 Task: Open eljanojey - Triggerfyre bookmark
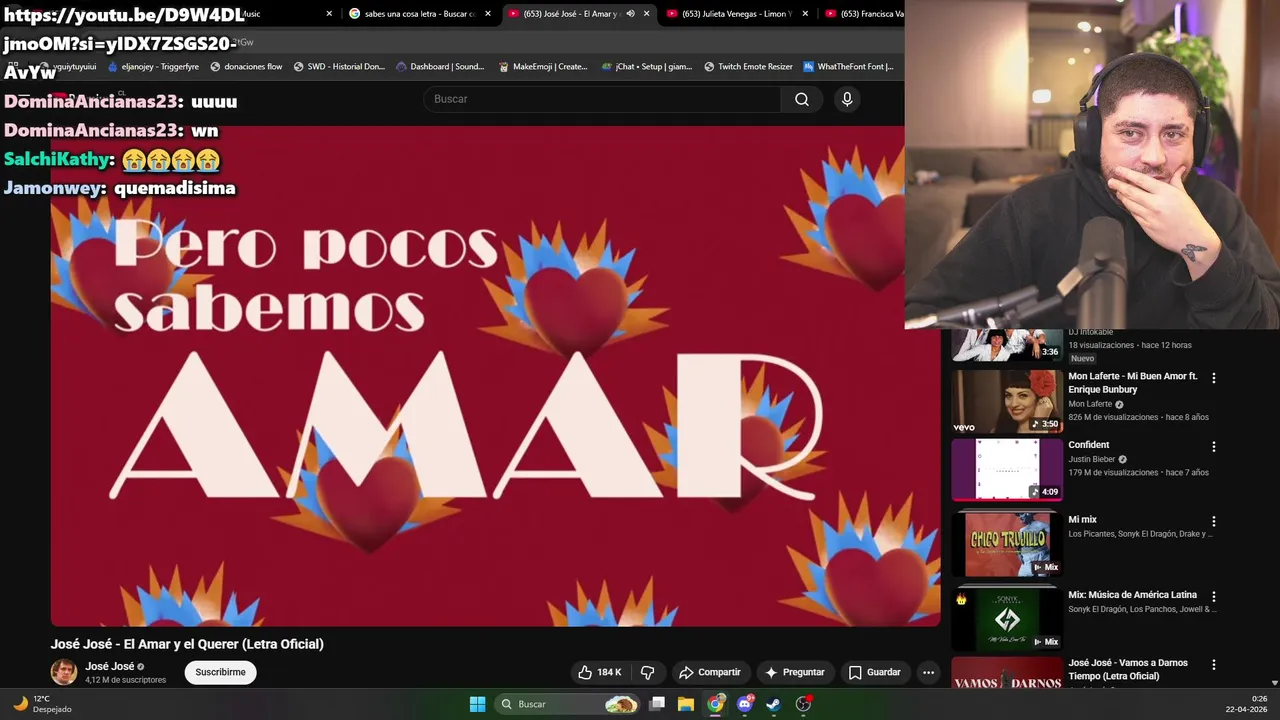coord(152,67)
